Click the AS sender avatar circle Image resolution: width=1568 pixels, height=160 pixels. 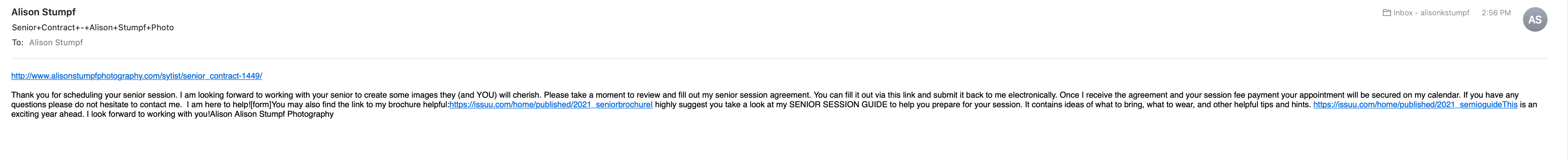coord(1535,19)
